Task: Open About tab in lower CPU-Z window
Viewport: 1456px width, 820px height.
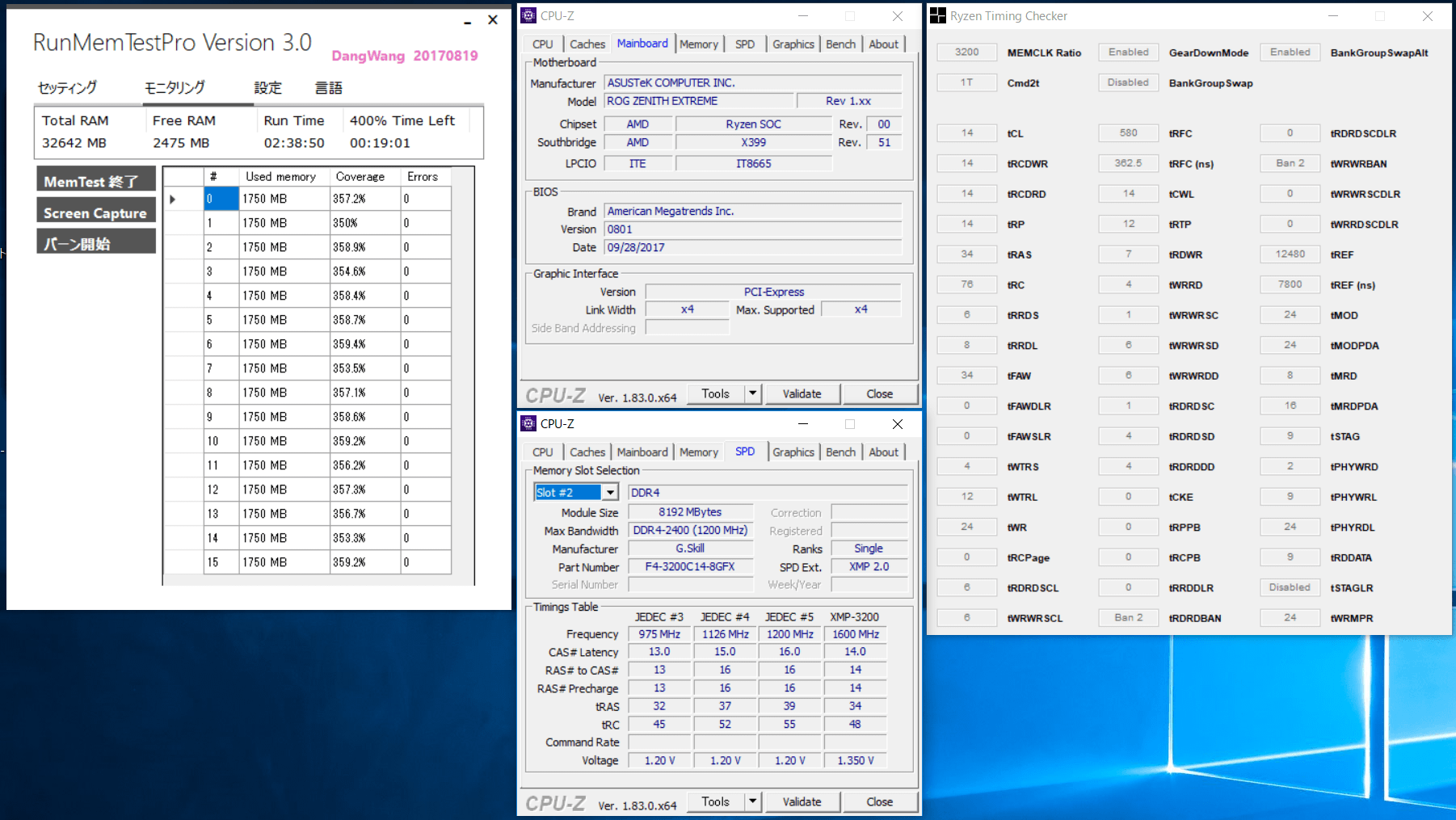Action: coord(883,452)
